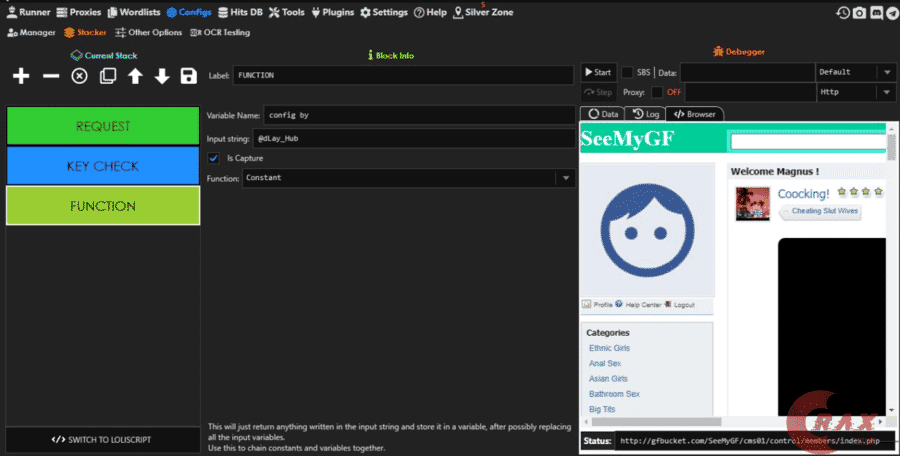Open the Default data type dropdown

(855, 72)
